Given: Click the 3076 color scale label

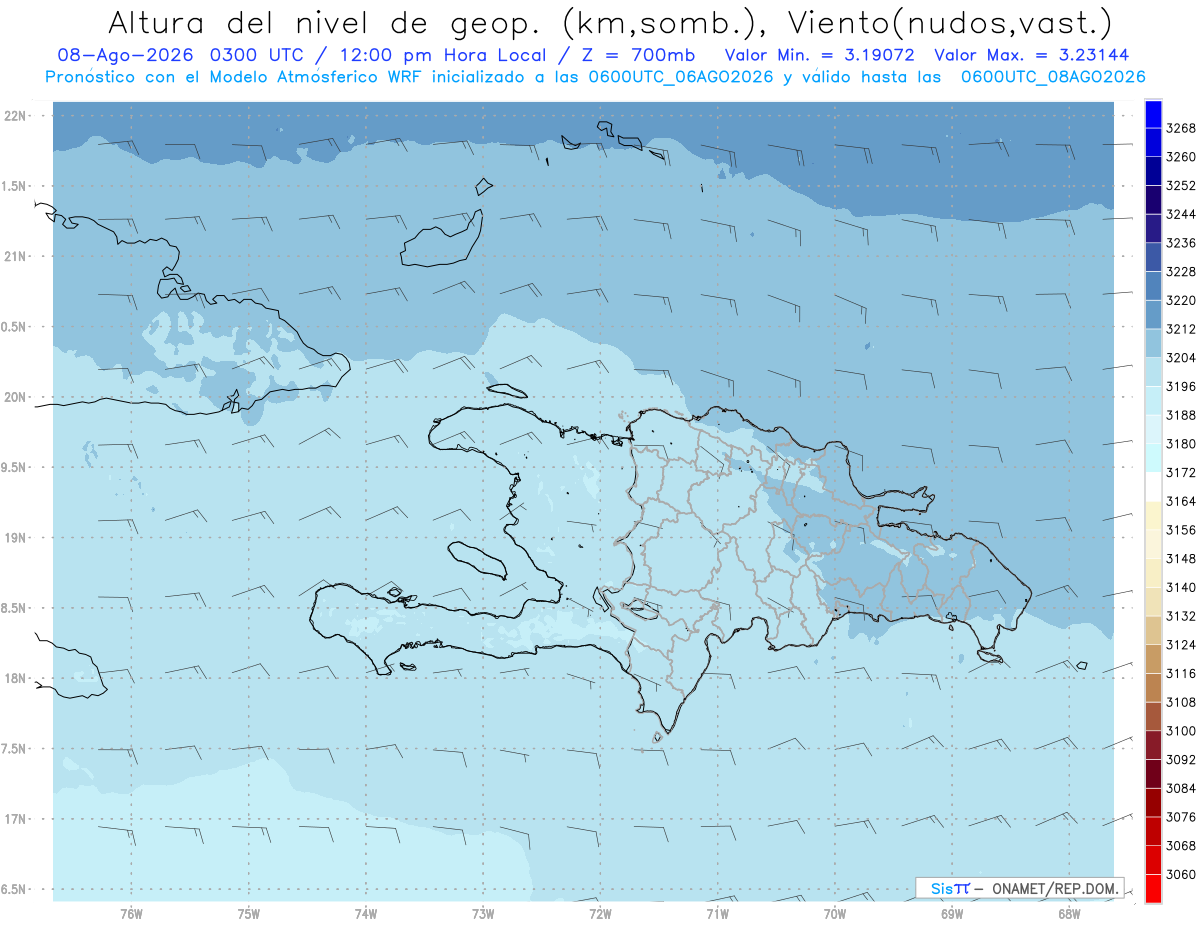Looking at the screenshot, I should [x=1181, y=817].
